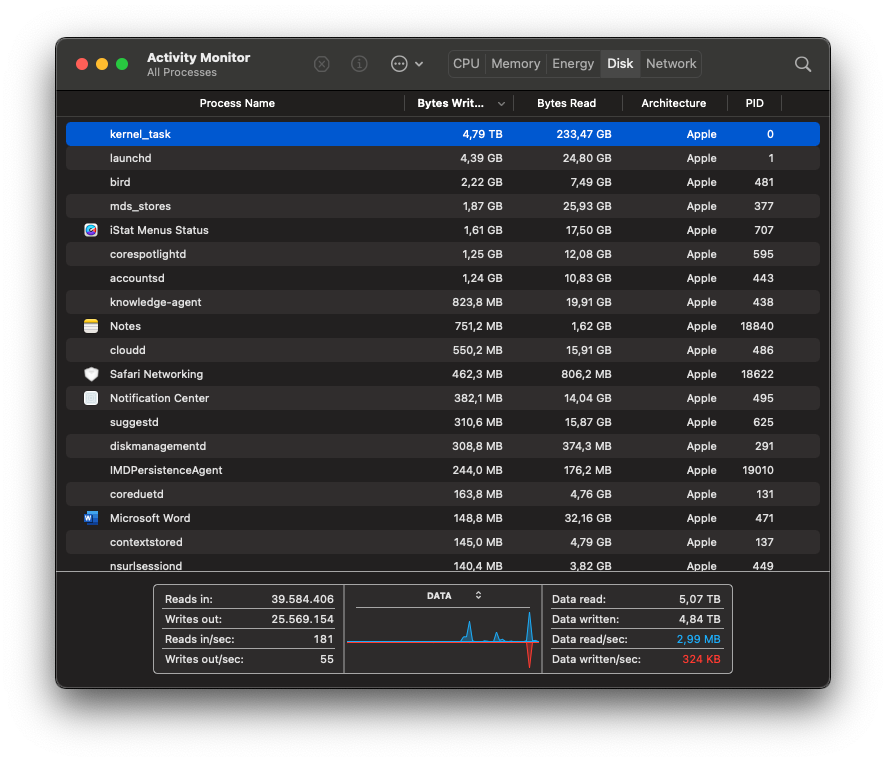The height and width of the screenshot is (762, 886).
Task: Select the Disk tab
Action: coord(620,64)
